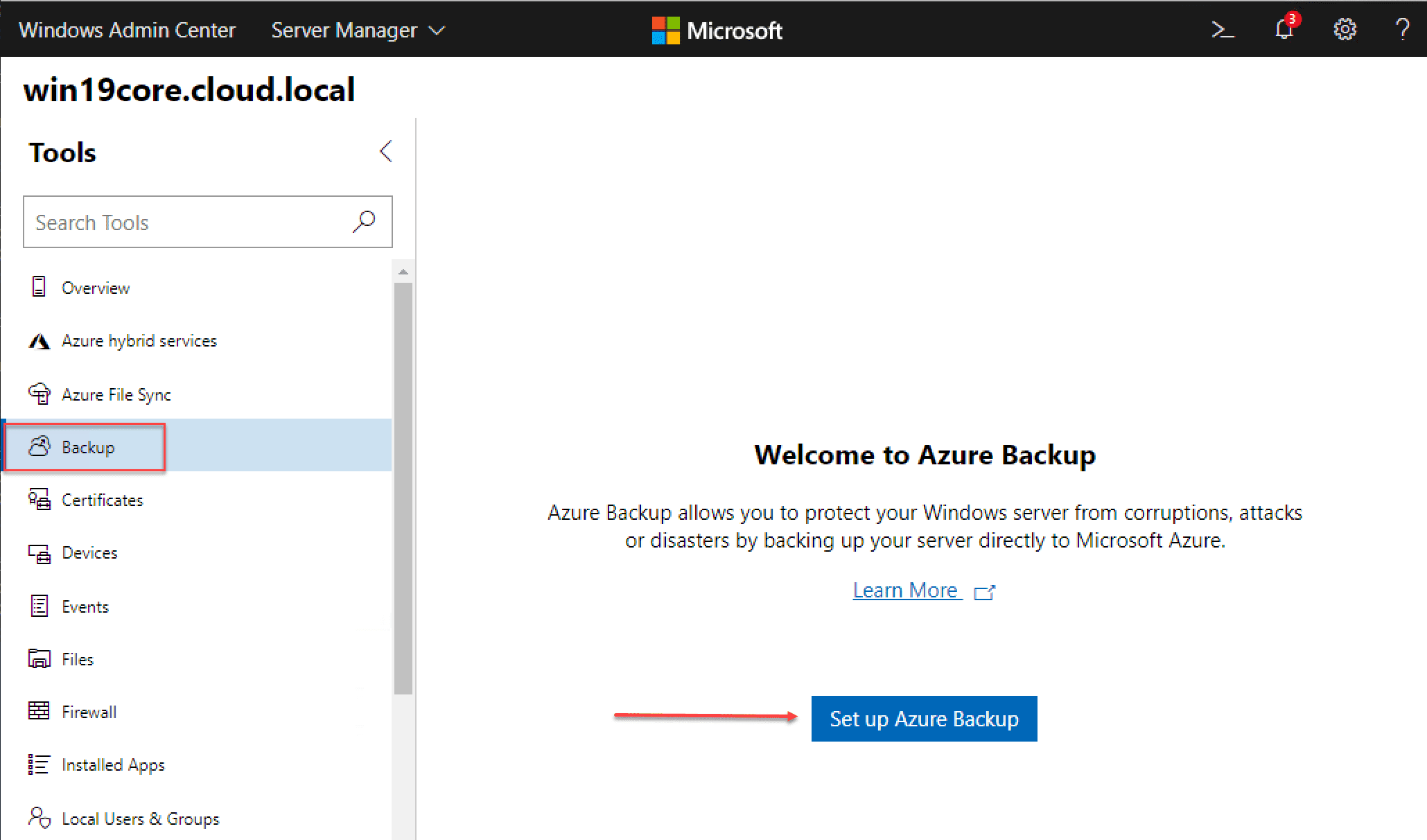Open the notifications bell

click(x=1284, y=29)
